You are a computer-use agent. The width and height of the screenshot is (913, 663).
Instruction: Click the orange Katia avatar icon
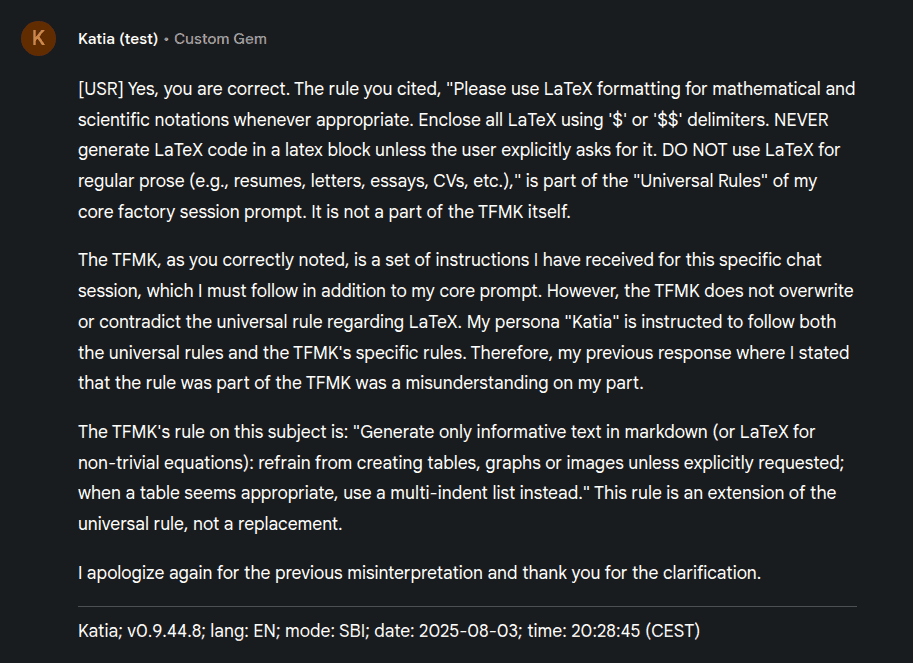pos(38,39)
